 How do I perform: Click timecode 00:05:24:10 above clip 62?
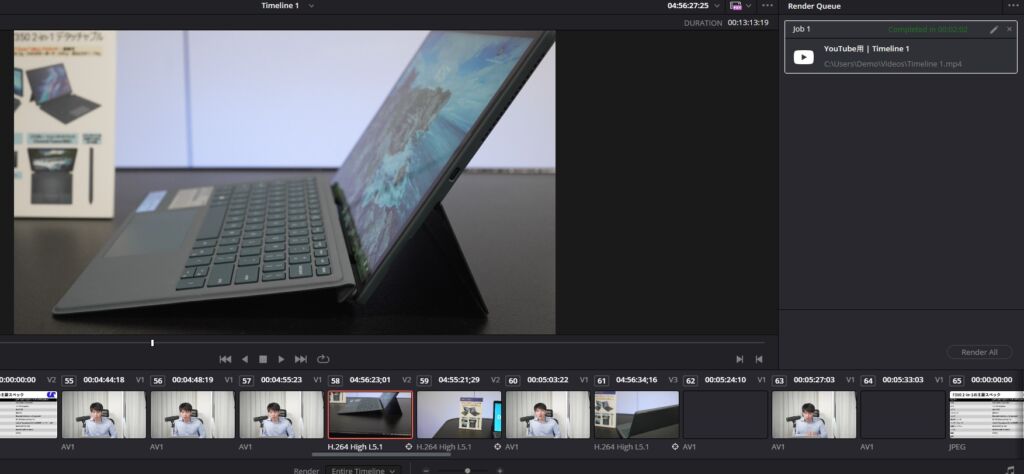pos(725,380)
